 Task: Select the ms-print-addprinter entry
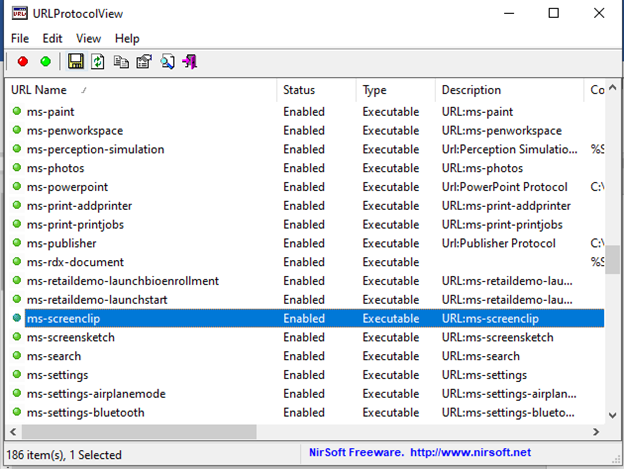pos(79,206)
